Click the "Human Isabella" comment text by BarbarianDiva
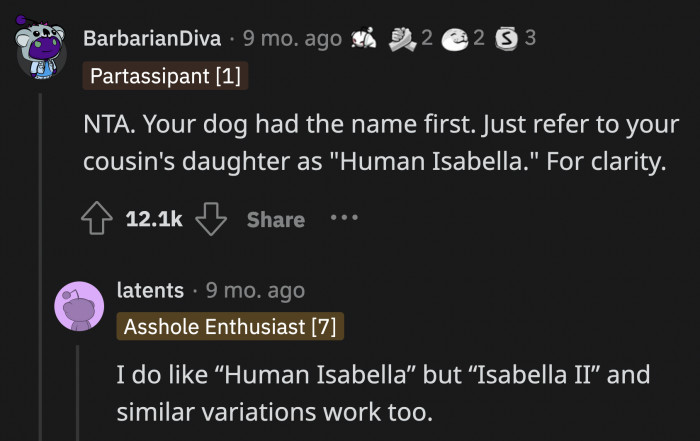 pyautogui.click(x=373, y=145)
